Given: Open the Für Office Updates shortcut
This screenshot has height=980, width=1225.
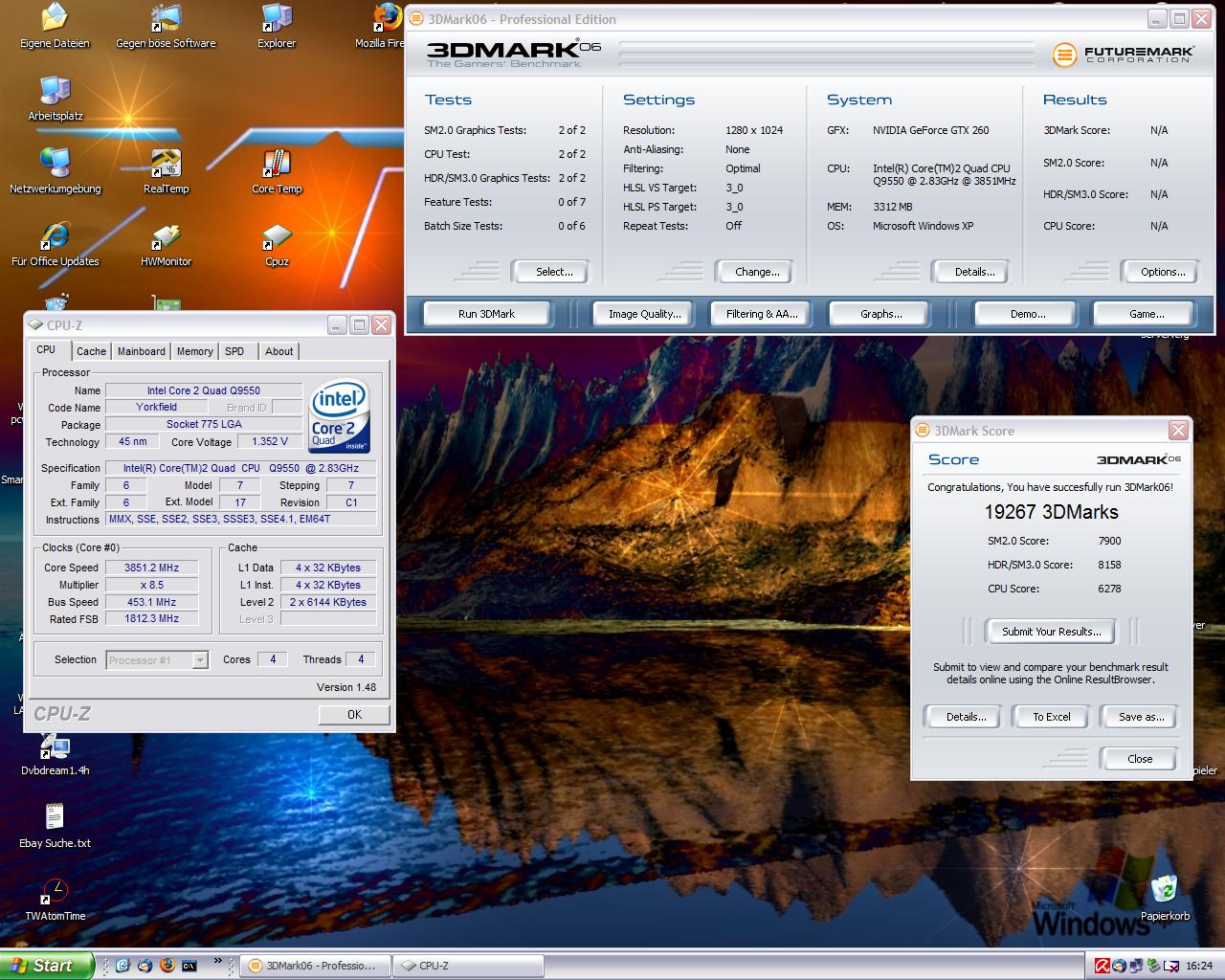Looking at the screenshot, I should tap(55, 245).
